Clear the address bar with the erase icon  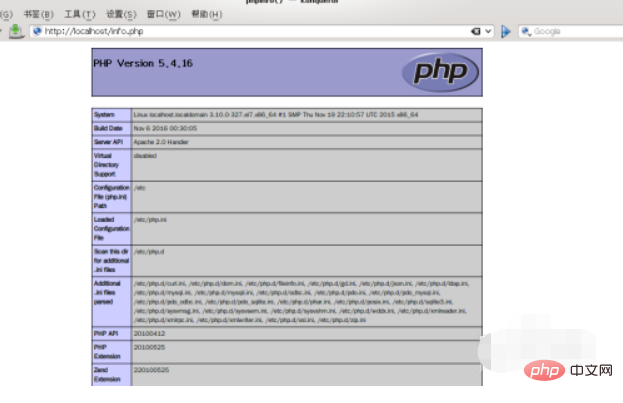click(x=476, y=31)
